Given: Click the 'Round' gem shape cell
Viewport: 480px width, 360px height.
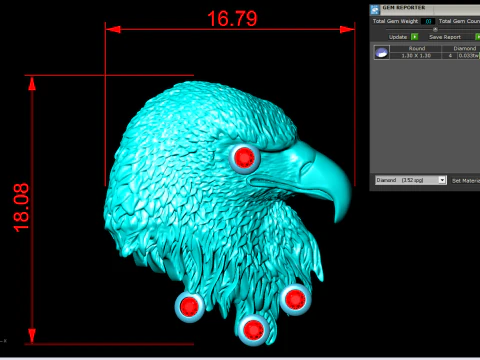Looking at the screenshot, I should coord(416,49).
